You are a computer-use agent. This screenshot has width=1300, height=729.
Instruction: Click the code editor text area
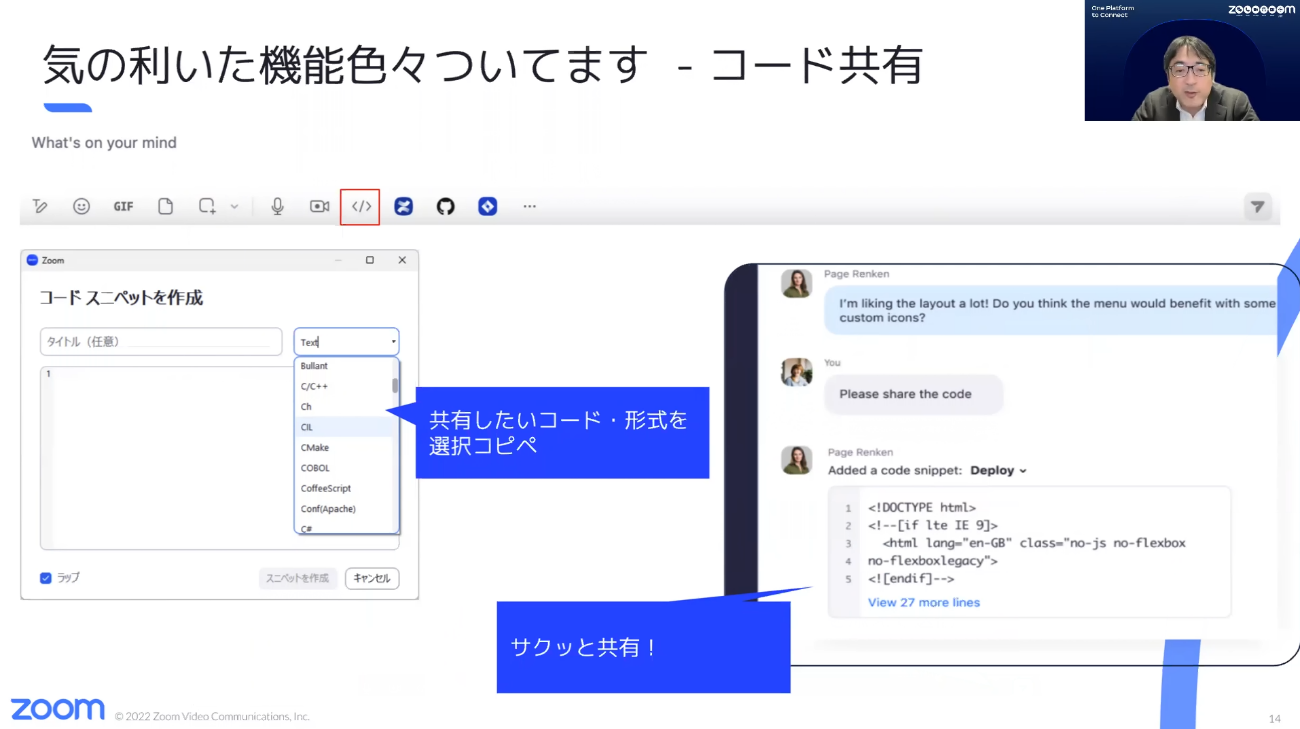pos(219,458)
